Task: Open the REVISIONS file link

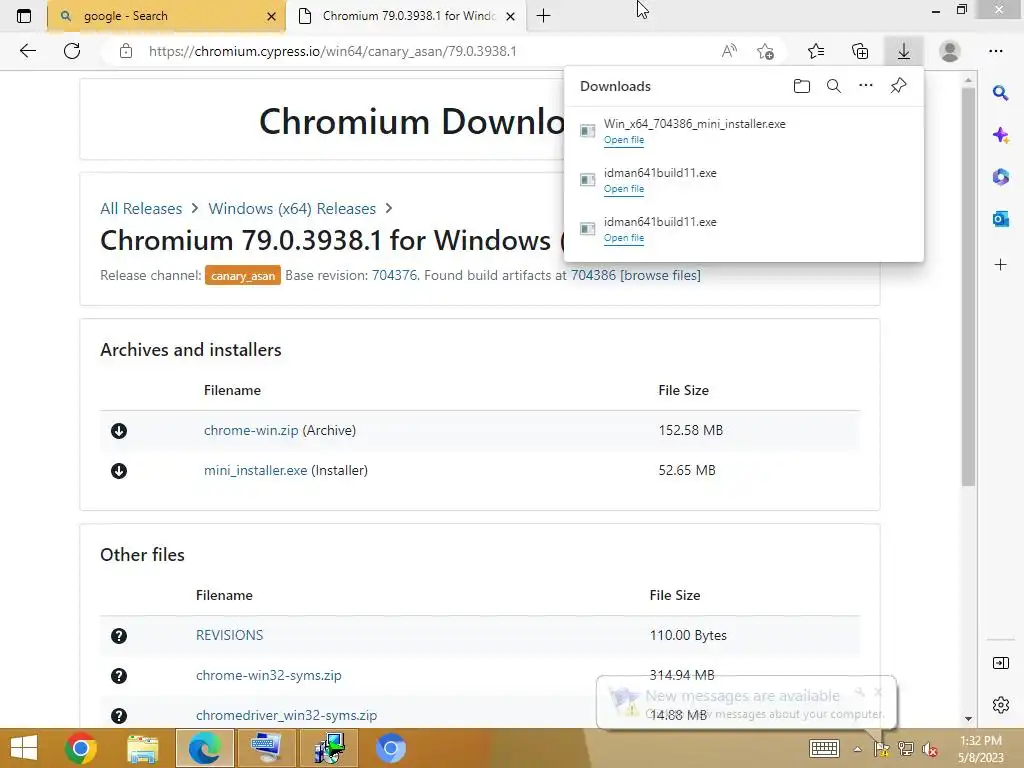Action: (x=229, y=635)
